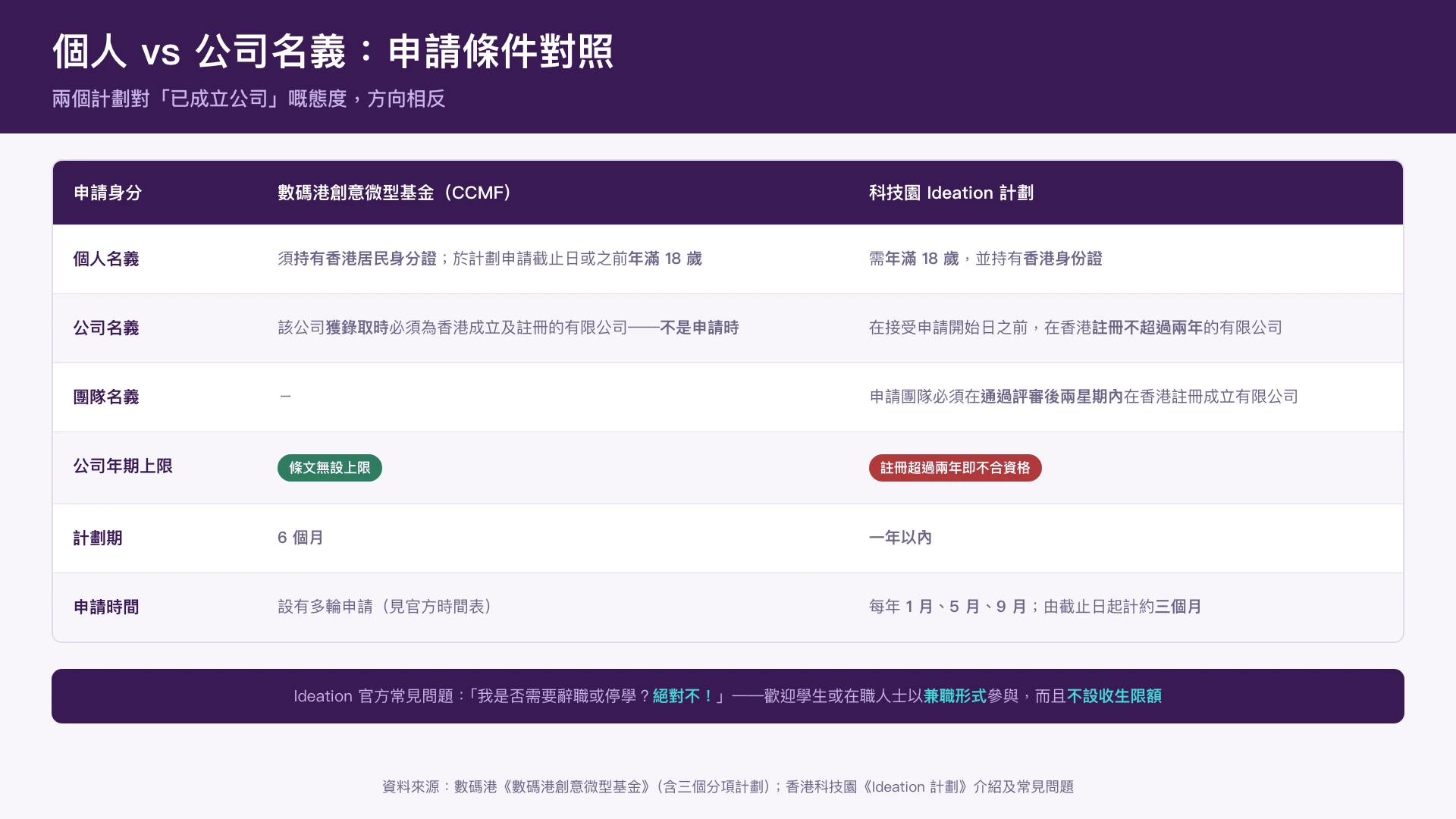Image resolution: width=1456 pixels, height=819 pixels.
Task: Click the dash in the 團隊名義 CCMF cell
Action: [285, 397]
